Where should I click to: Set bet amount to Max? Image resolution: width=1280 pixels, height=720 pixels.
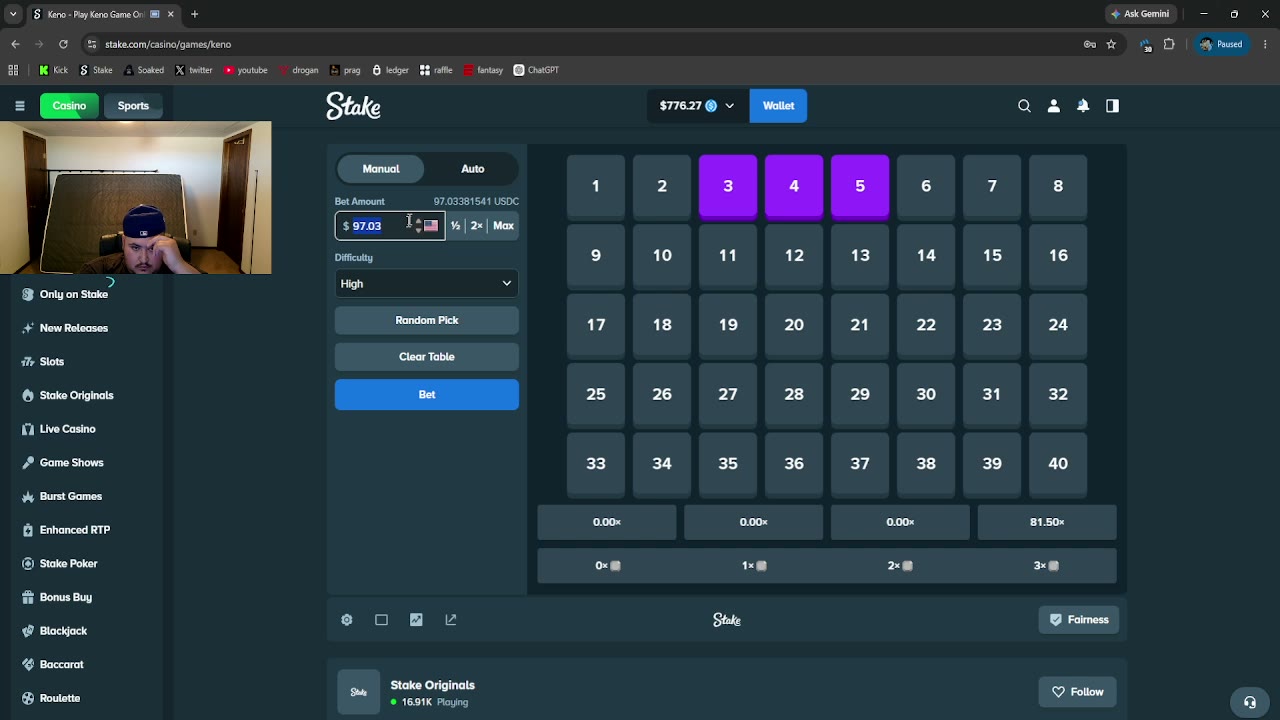(503, 226)
